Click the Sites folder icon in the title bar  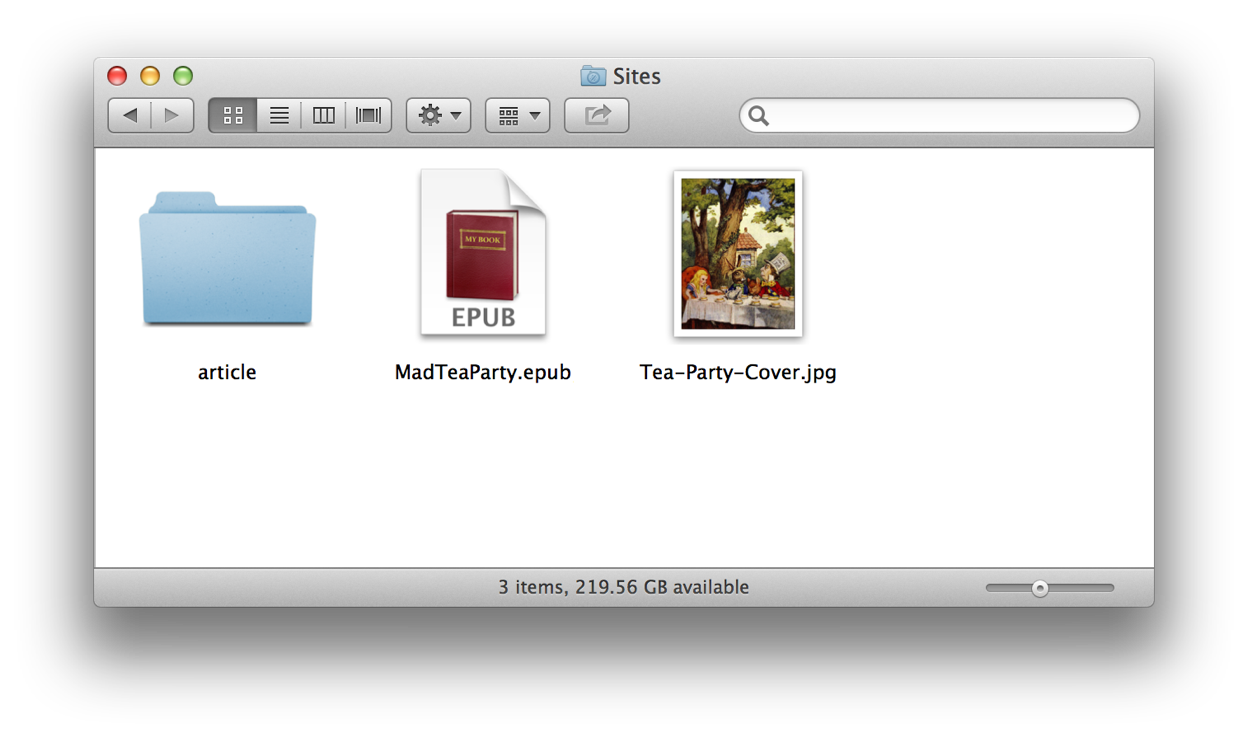593,75
